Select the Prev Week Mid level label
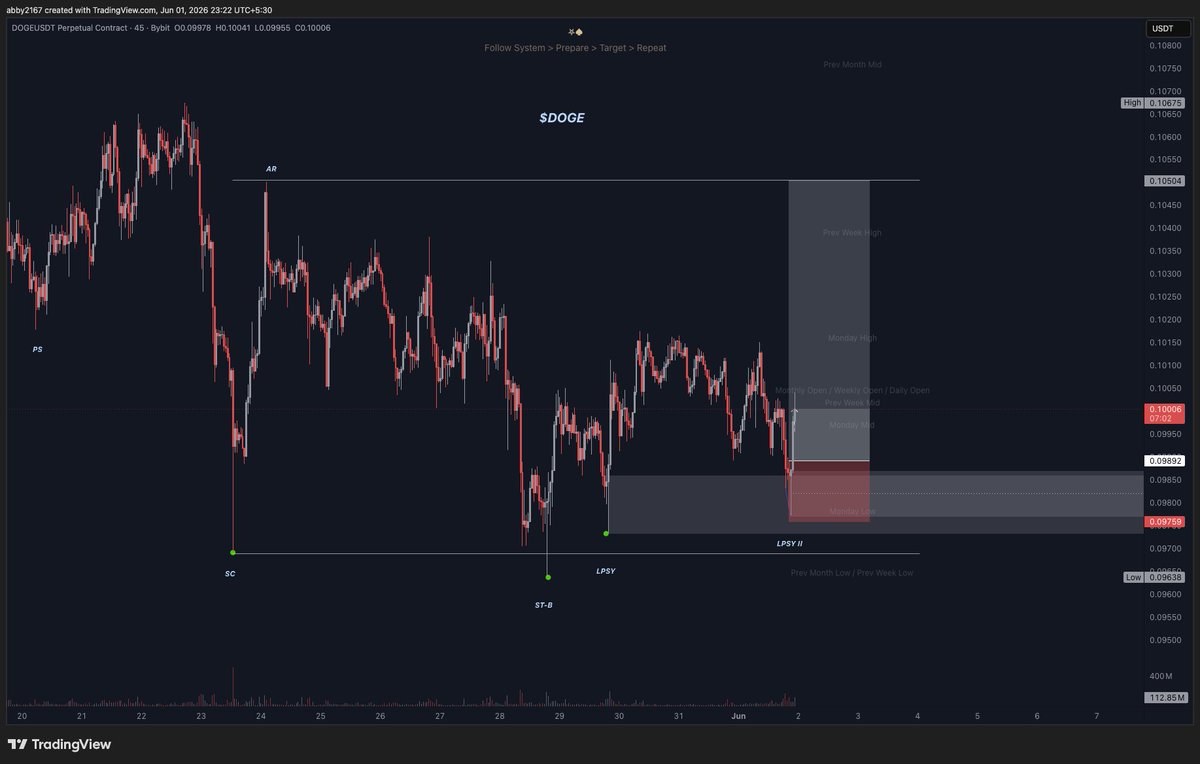This screenshot has width=1200, height=764. pos(852,402)
